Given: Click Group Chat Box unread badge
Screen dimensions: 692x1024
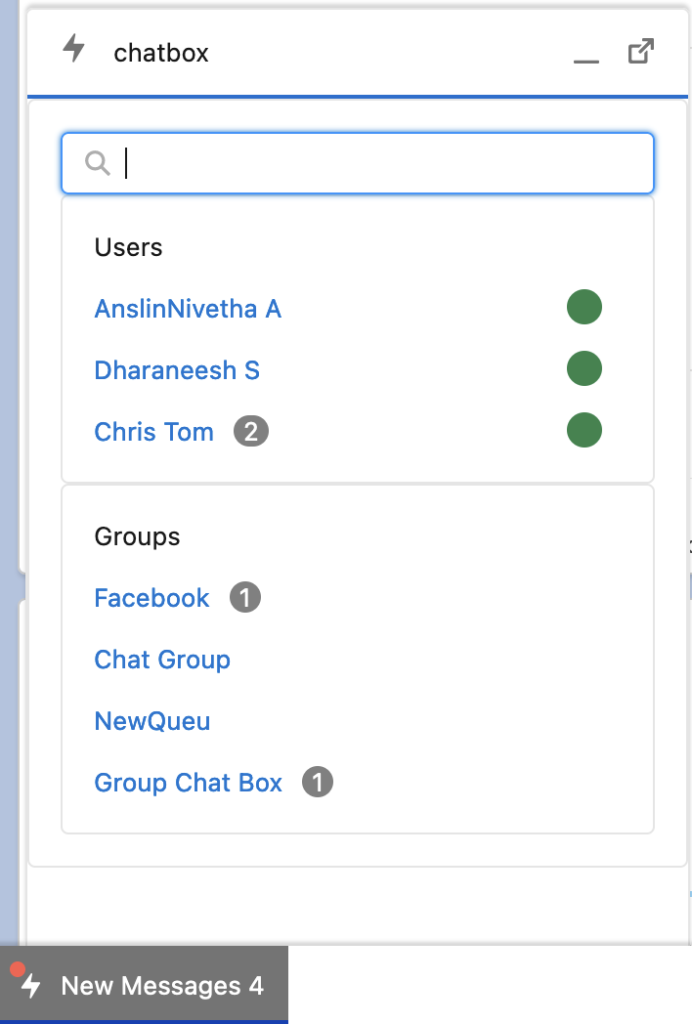Looking at the screenshot, I should 320,783.
